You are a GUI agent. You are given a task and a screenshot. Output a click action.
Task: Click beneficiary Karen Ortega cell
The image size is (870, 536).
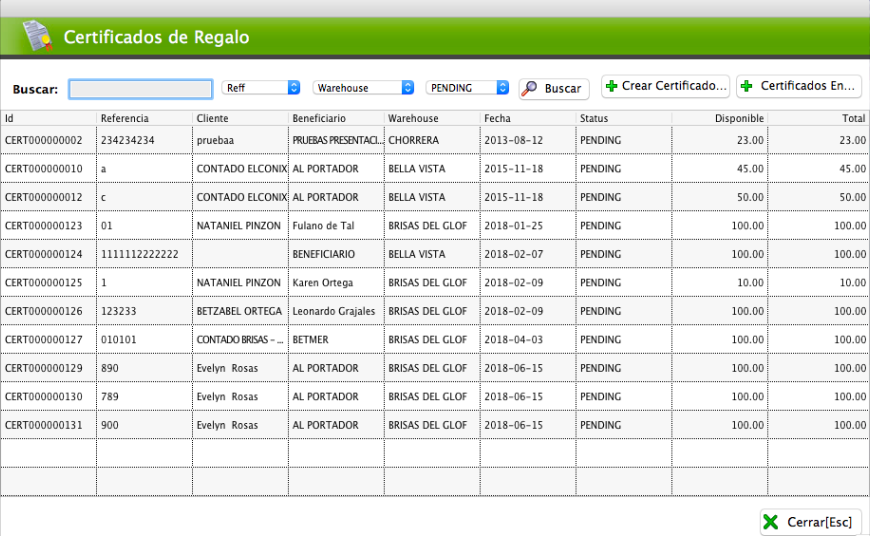tap(336, 282)
